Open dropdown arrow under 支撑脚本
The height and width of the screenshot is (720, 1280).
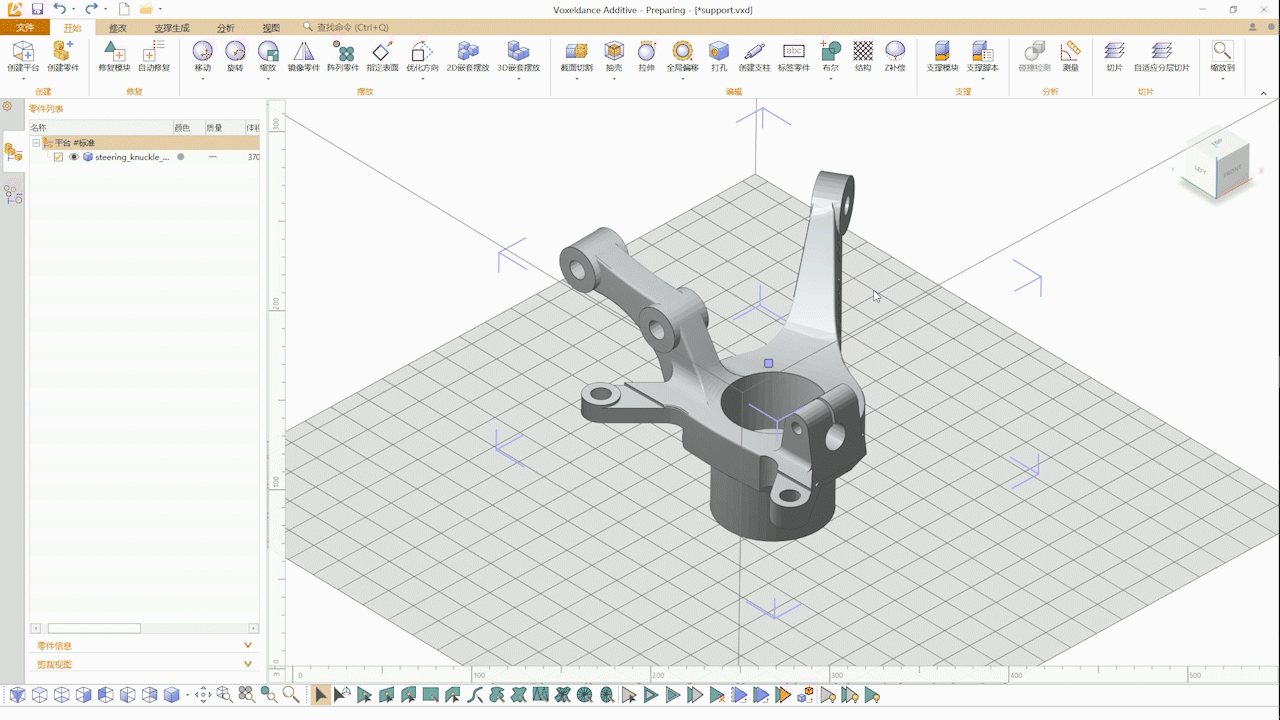982,79
